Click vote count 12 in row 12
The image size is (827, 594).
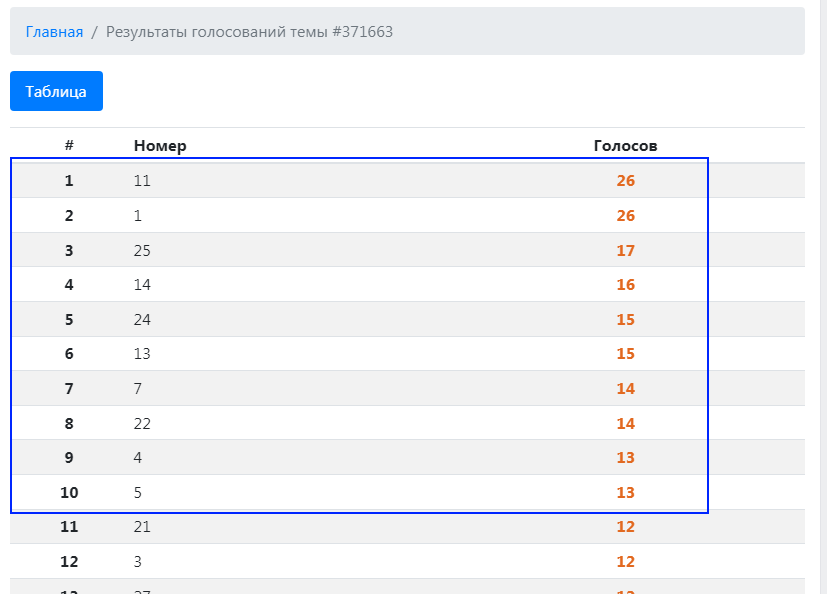click(626, 562)
